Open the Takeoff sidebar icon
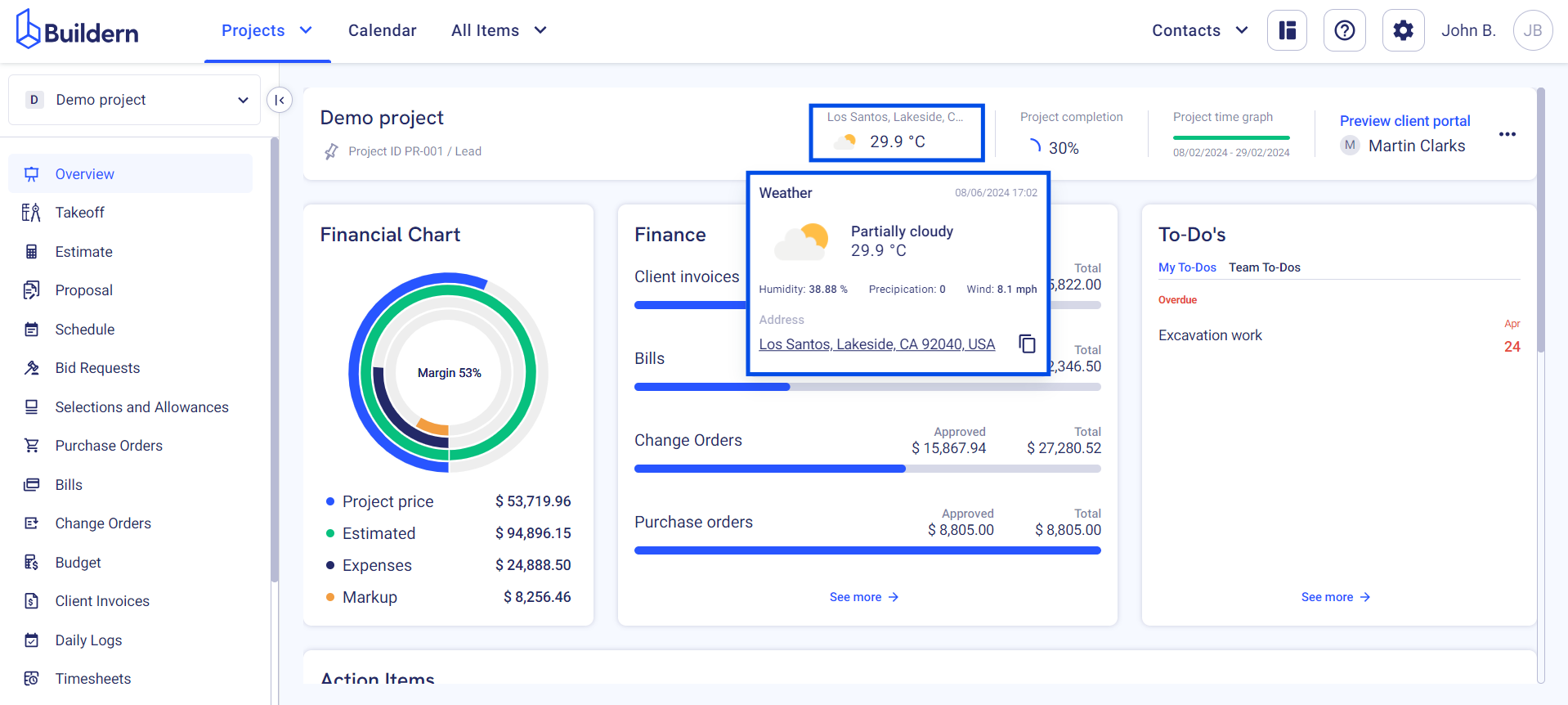Image resolution: width=1568 pixels, height=705 pixels. tap(31, 213)
